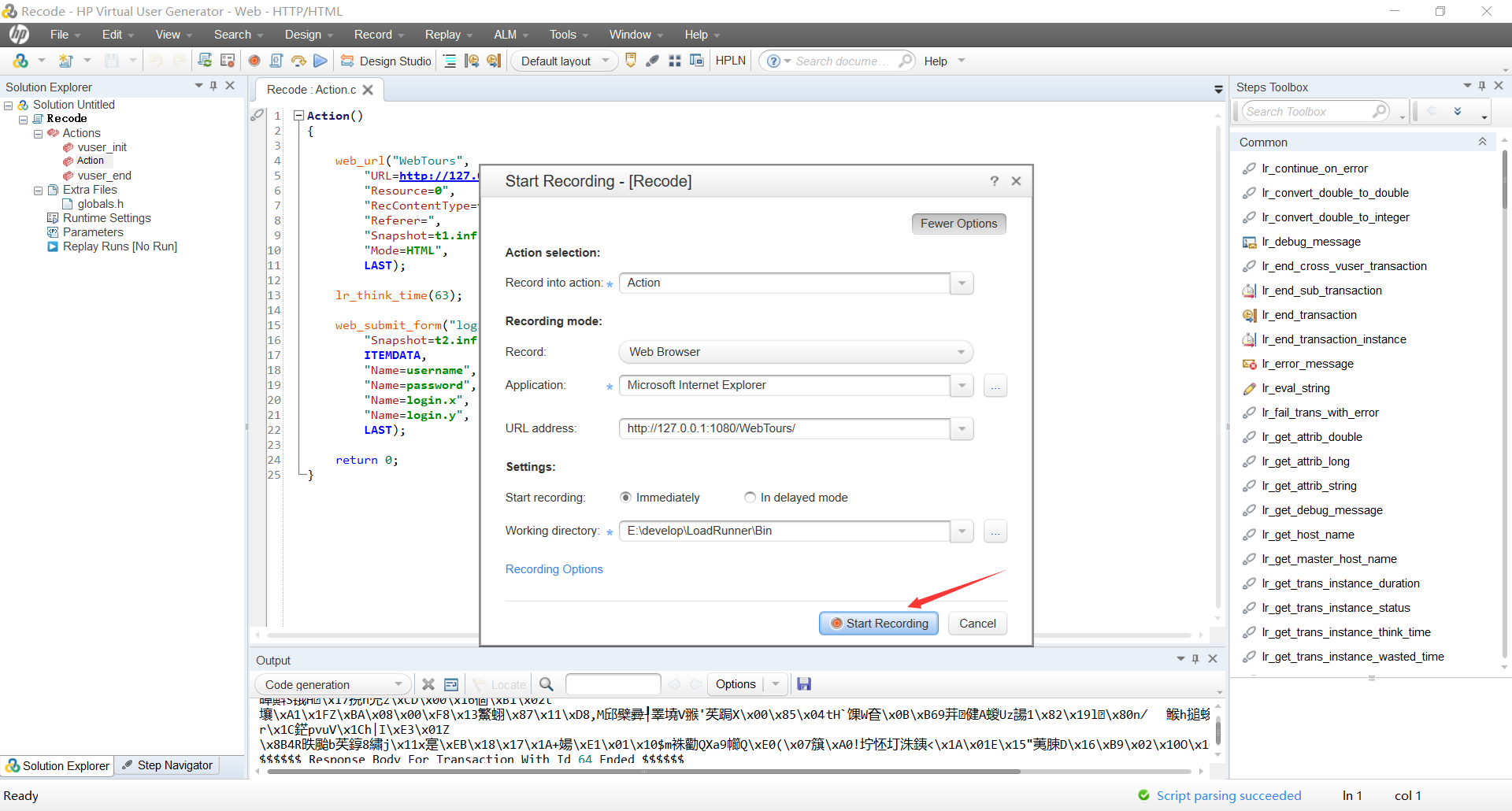Click the save icon in Output pane

coord(804,684)
